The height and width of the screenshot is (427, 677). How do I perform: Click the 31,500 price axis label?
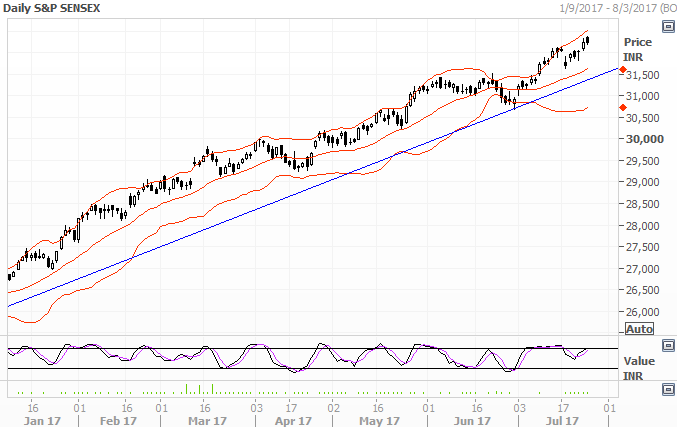643,75
